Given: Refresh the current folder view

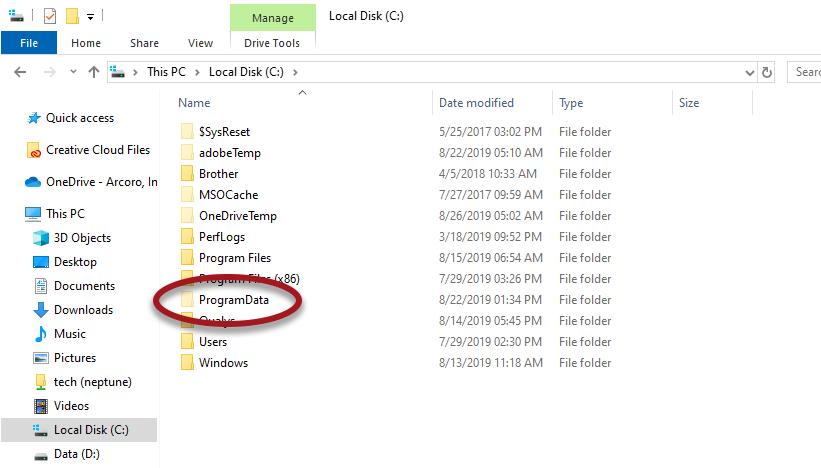Looking at the screenshot, I should point(767,72).
